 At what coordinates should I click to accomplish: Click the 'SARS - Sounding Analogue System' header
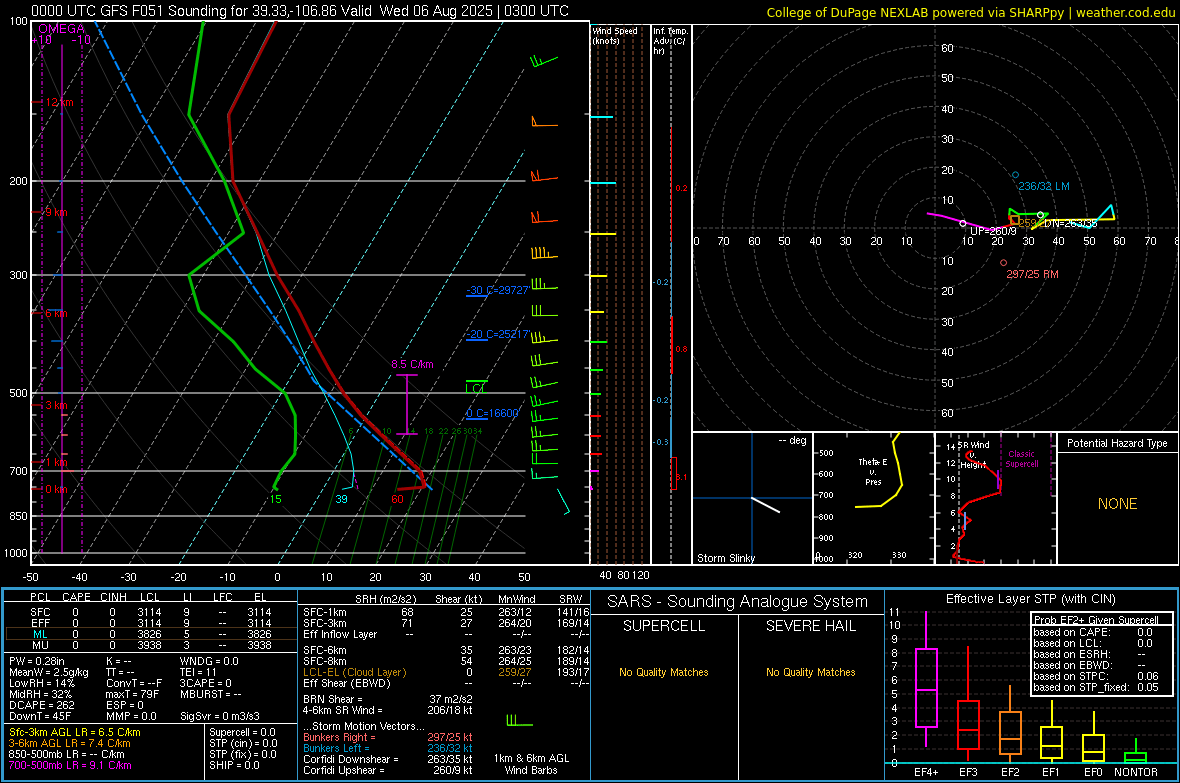(x=737, y=601)
